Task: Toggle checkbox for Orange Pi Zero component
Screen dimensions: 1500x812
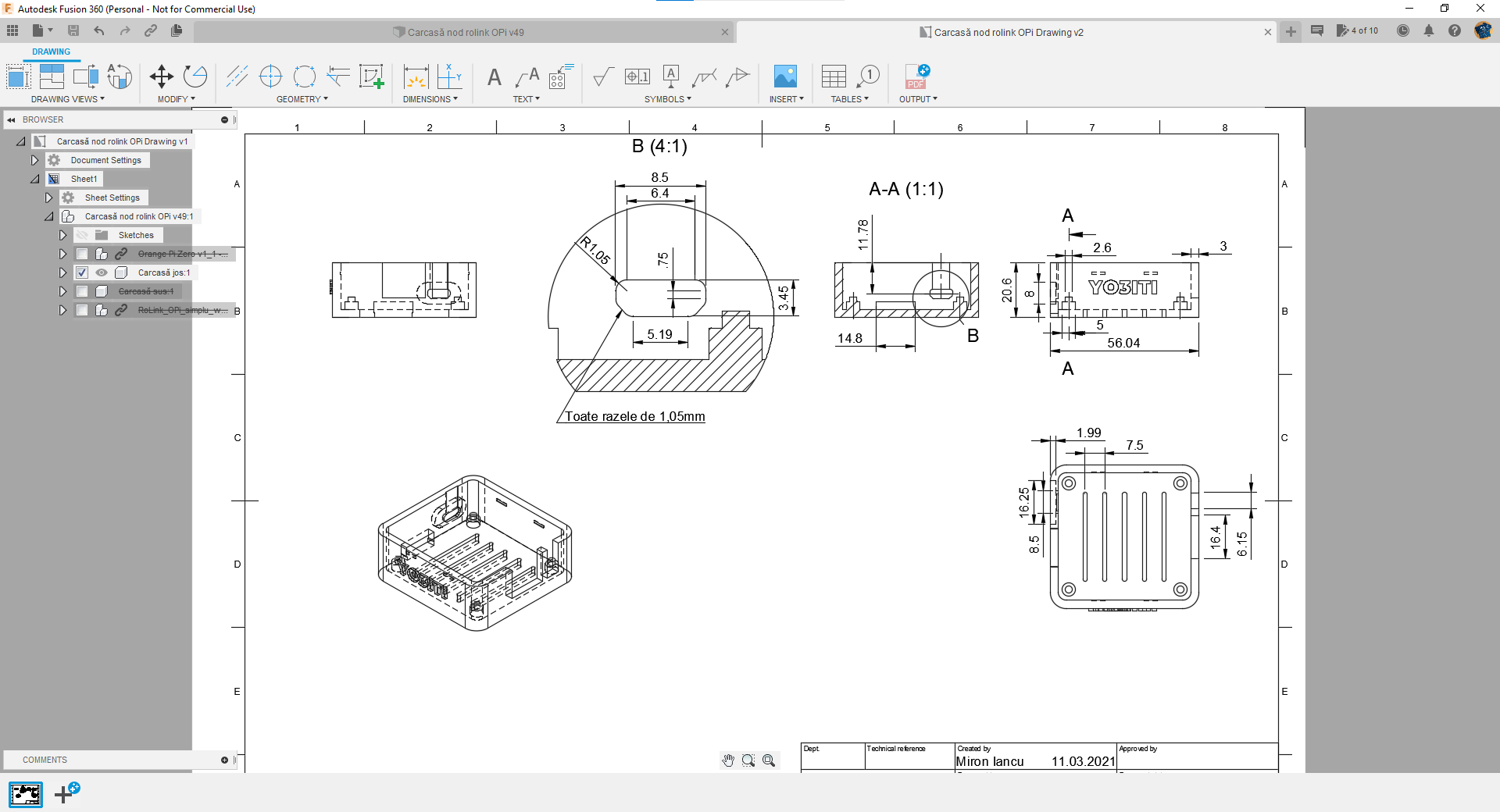Action: [82, 254]
